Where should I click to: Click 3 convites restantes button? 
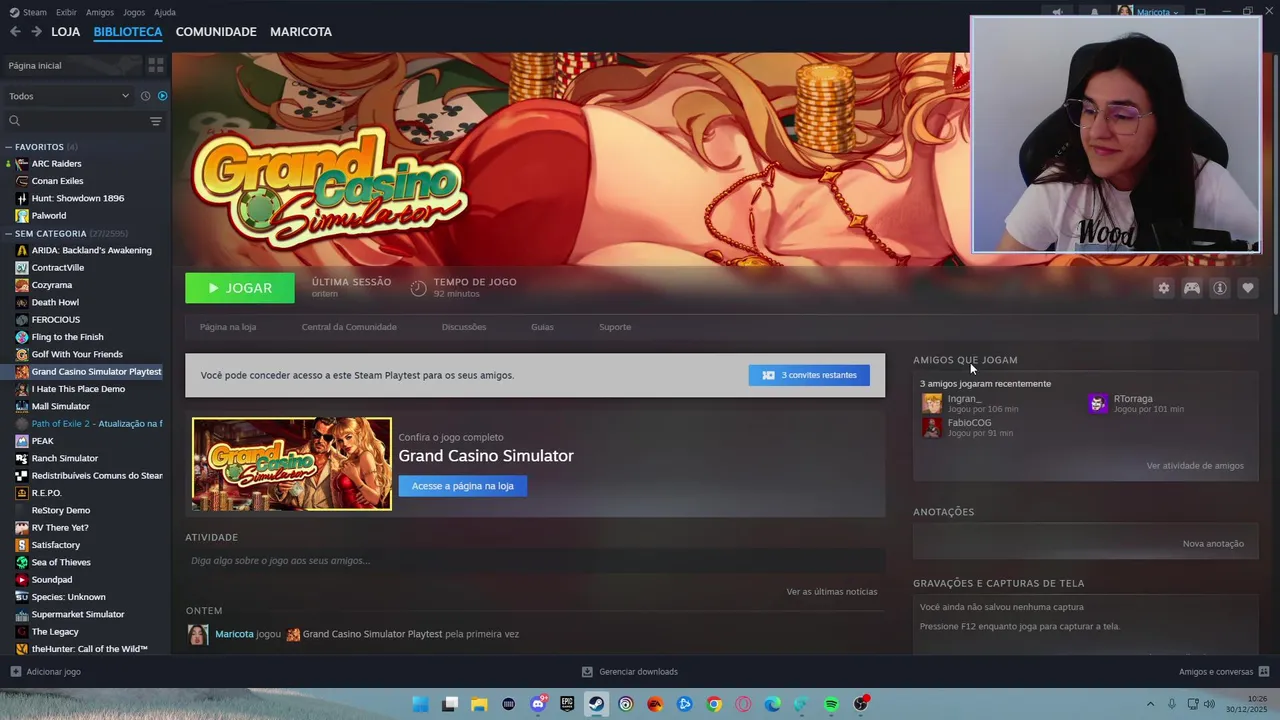809,375
